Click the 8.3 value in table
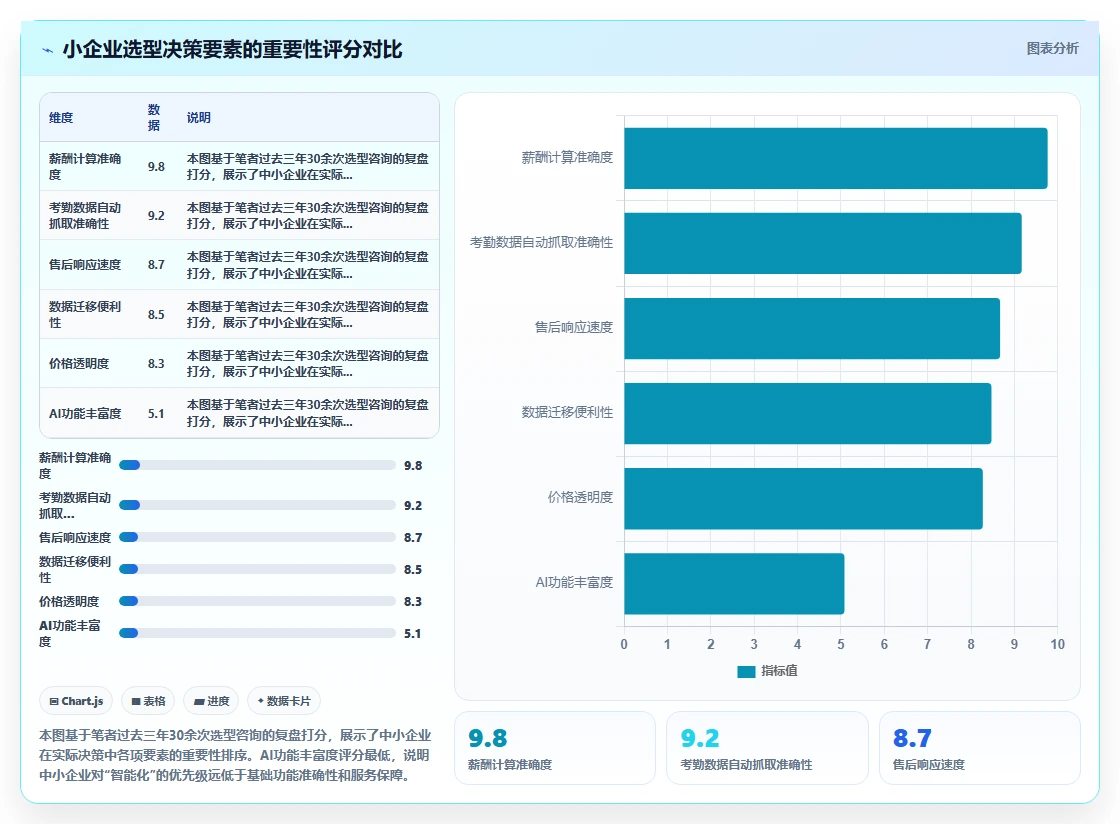The width and height of the screenshot is (1120, 824). (156, 364)
